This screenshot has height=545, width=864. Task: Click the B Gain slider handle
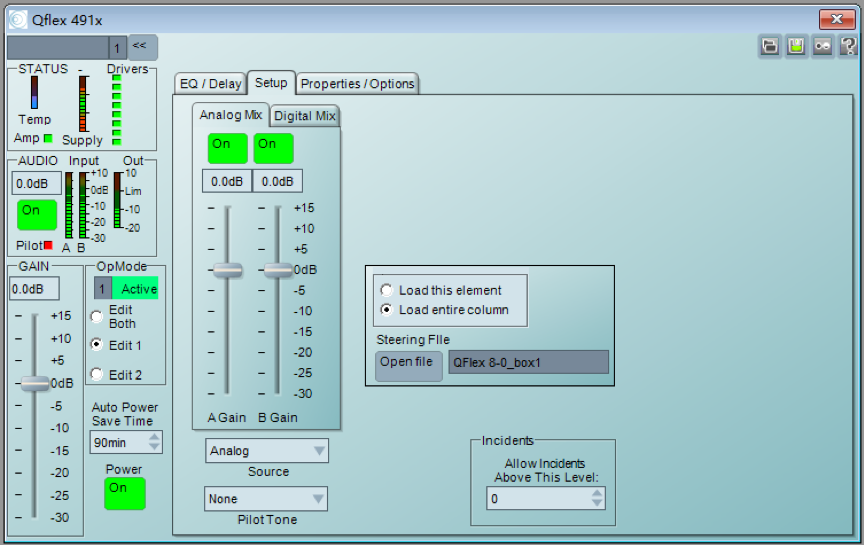click(x=278, y=270)
